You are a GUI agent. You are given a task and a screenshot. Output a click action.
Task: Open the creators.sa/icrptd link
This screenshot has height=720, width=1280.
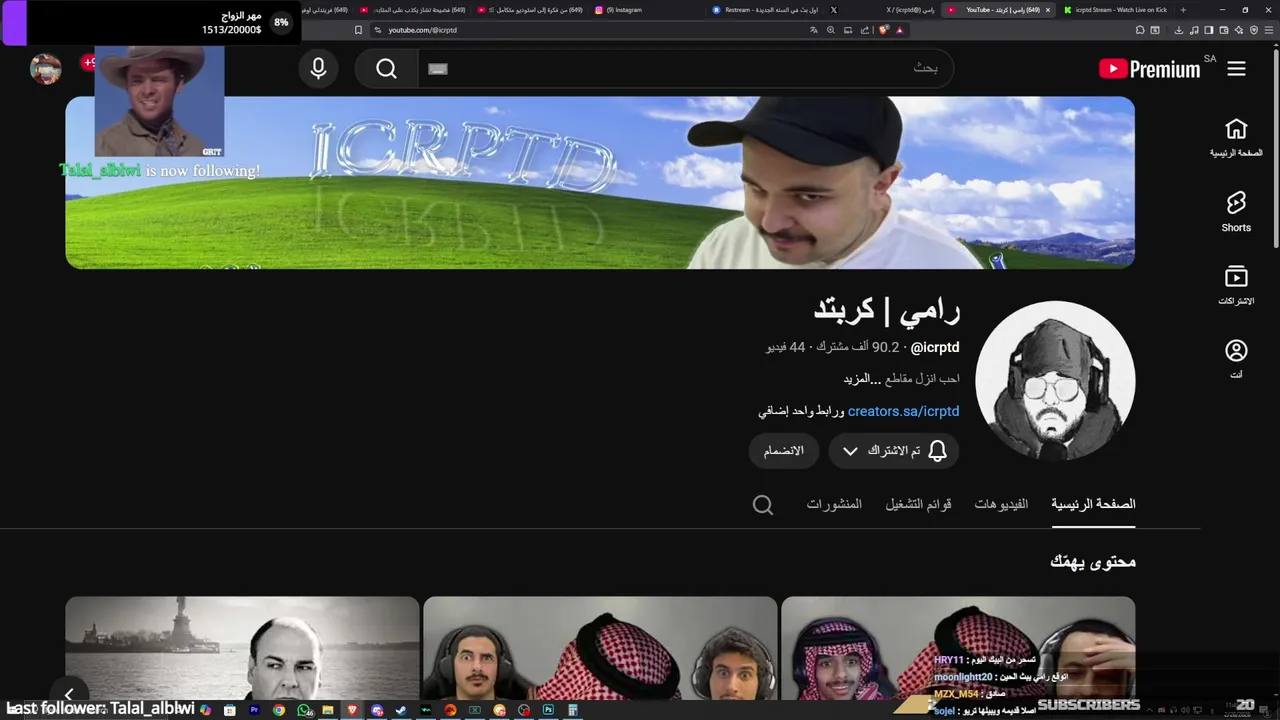pyautogui.click(x=903, y=411)
